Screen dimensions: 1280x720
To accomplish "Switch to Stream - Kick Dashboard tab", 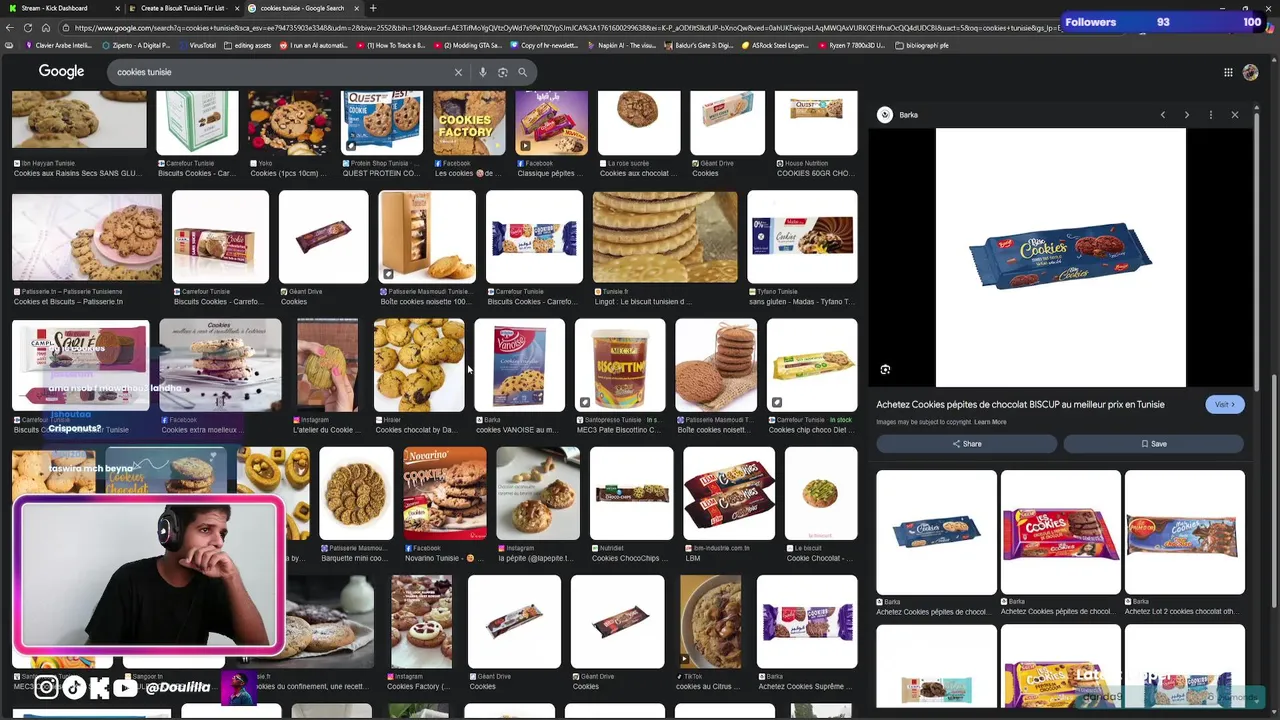I will click(62, 8).
